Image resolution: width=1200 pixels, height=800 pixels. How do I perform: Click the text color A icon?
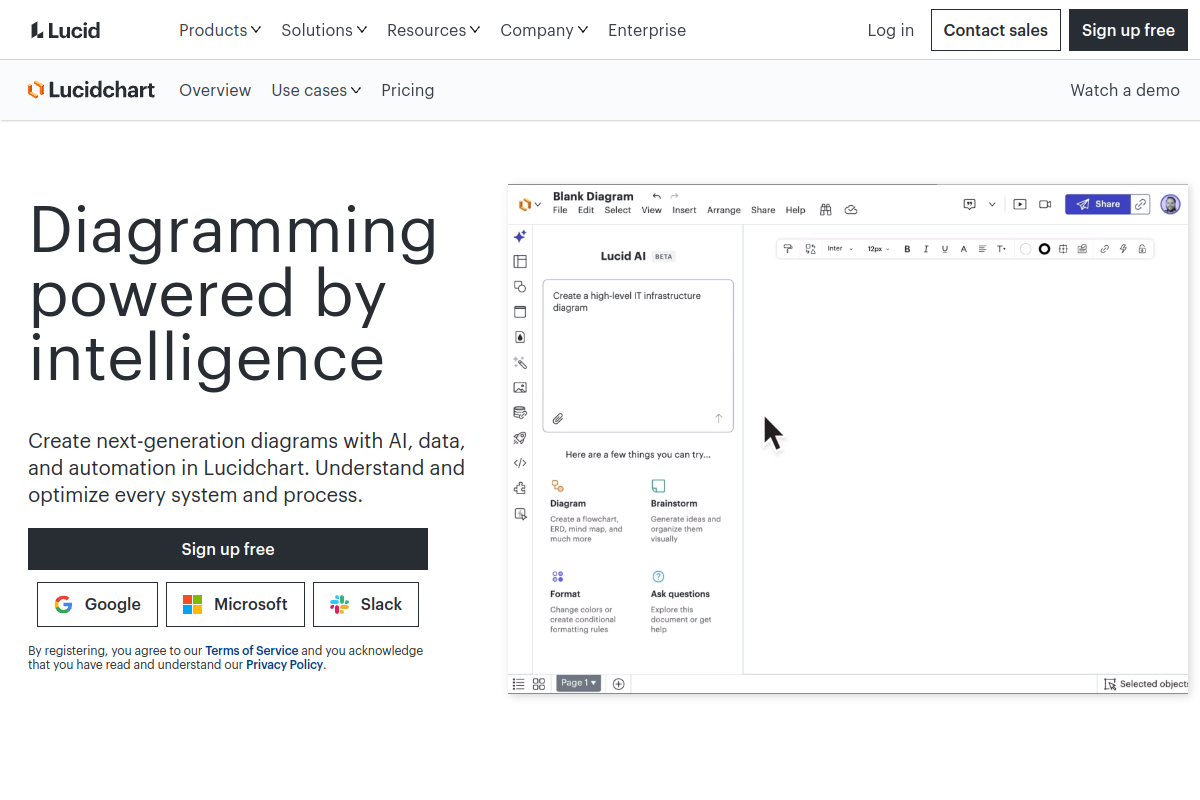[x=964, y=249]
